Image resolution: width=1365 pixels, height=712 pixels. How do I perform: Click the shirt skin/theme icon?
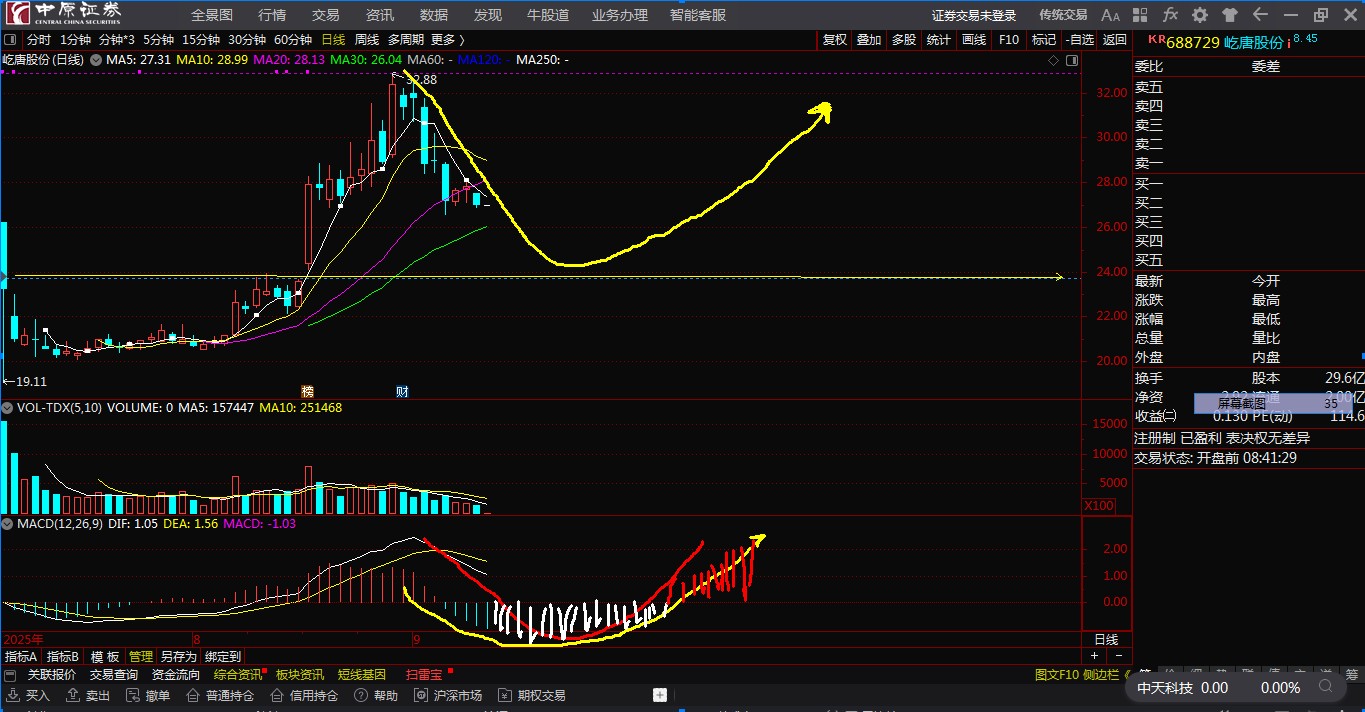pos(1229,15)
